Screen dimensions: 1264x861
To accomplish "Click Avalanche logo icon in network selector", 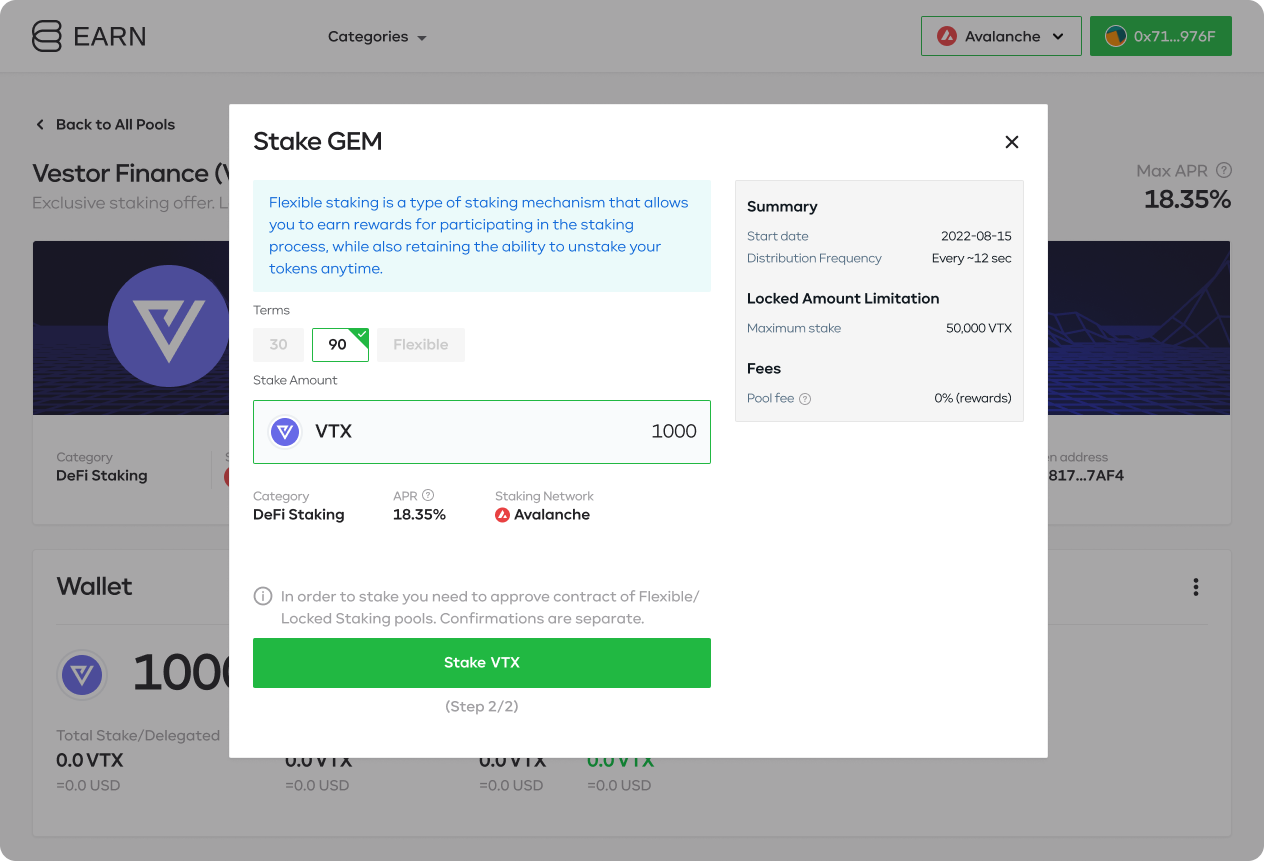I will 946,36.
